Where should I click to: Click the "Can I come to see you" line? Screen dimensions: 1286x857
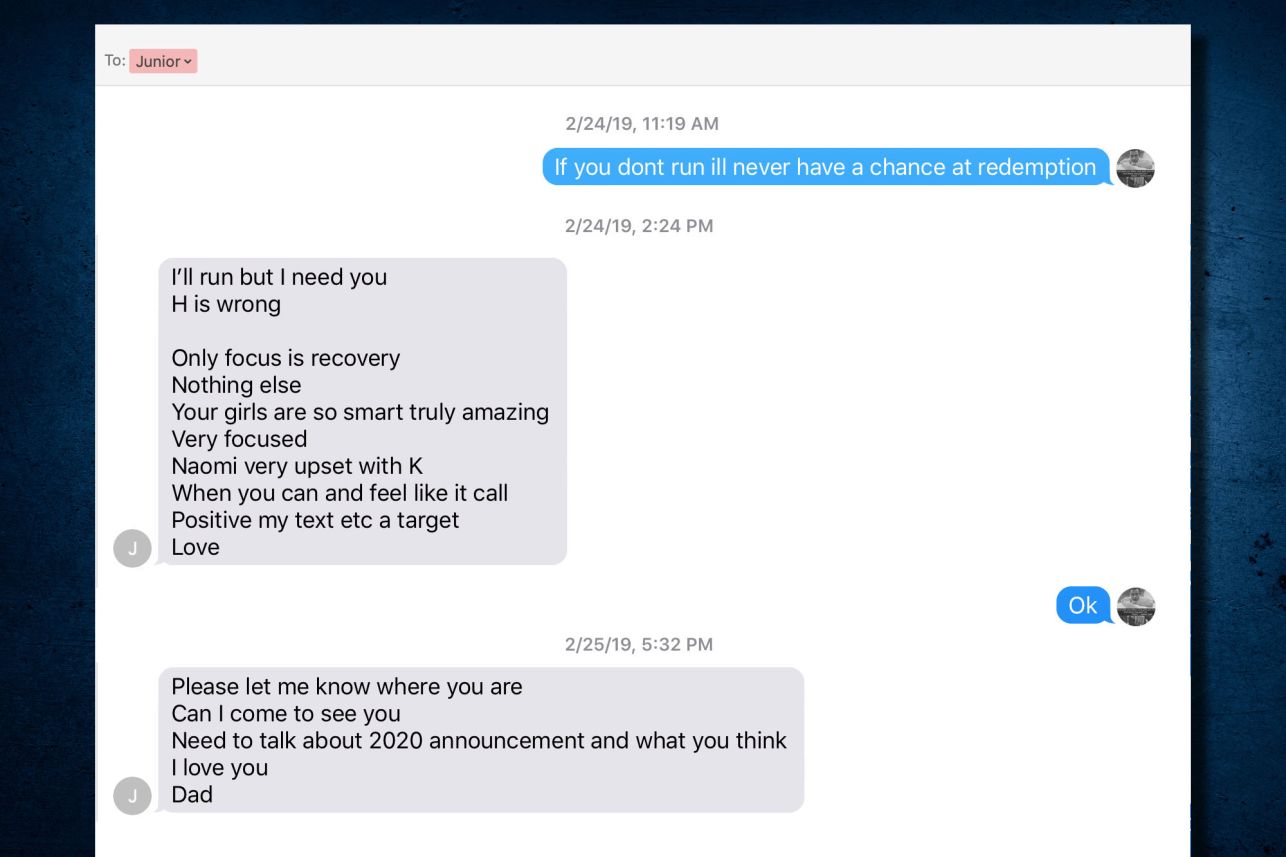coord(285,713)
